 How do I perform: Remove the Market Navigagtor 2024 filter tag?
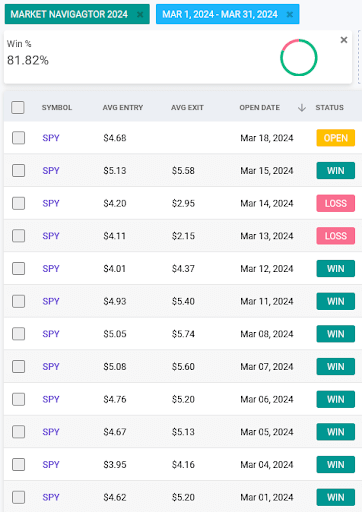(140, 14)
